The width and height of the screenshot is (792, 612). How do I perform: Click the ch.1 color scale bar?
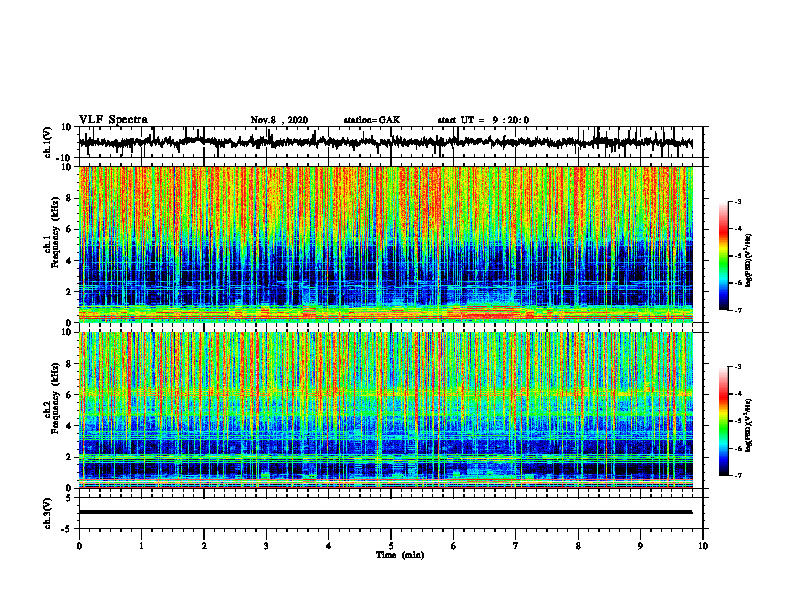[x=723, y=256]
